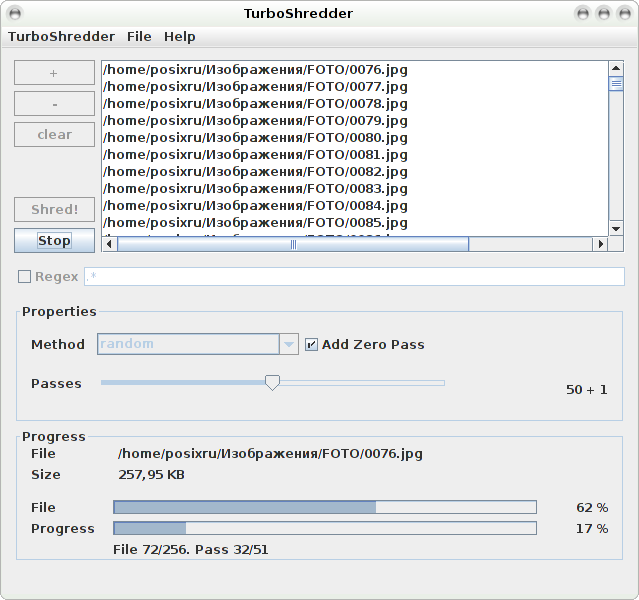Click the minus remove-file button
The image size is (639, 600).
coord(54,104)
